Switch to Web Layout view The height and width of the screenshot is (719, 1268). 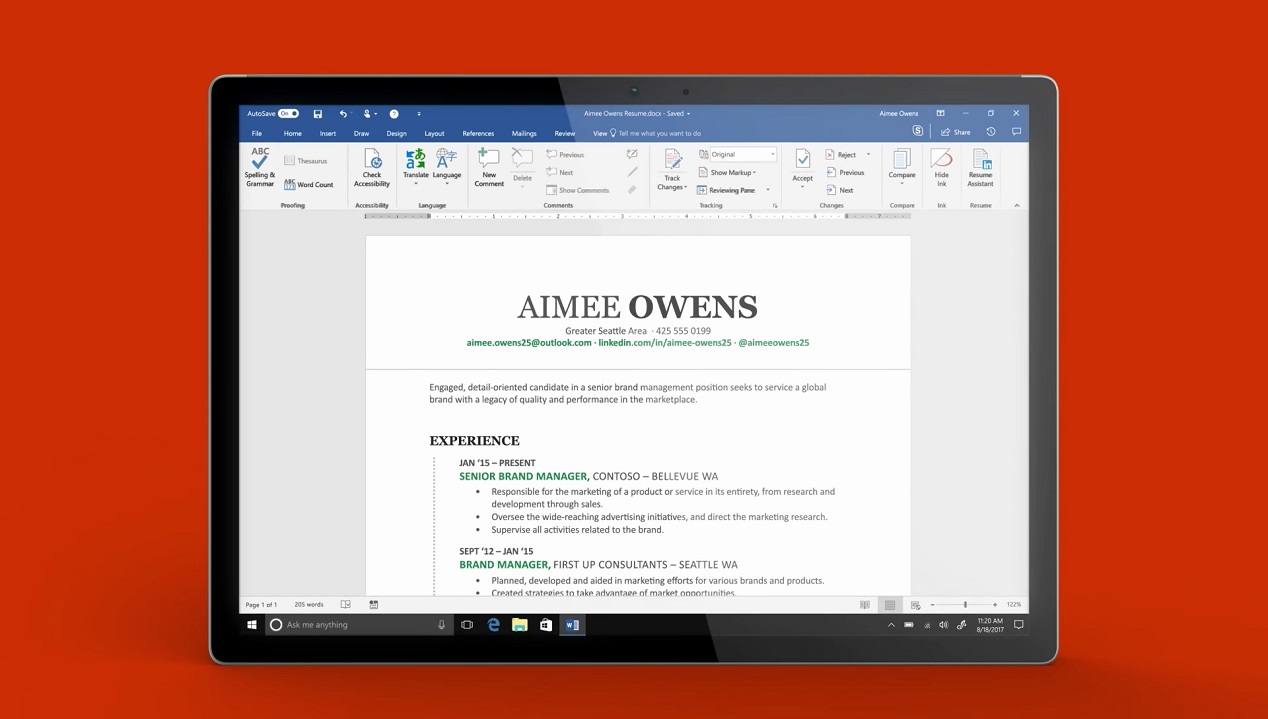pos(915,605)
